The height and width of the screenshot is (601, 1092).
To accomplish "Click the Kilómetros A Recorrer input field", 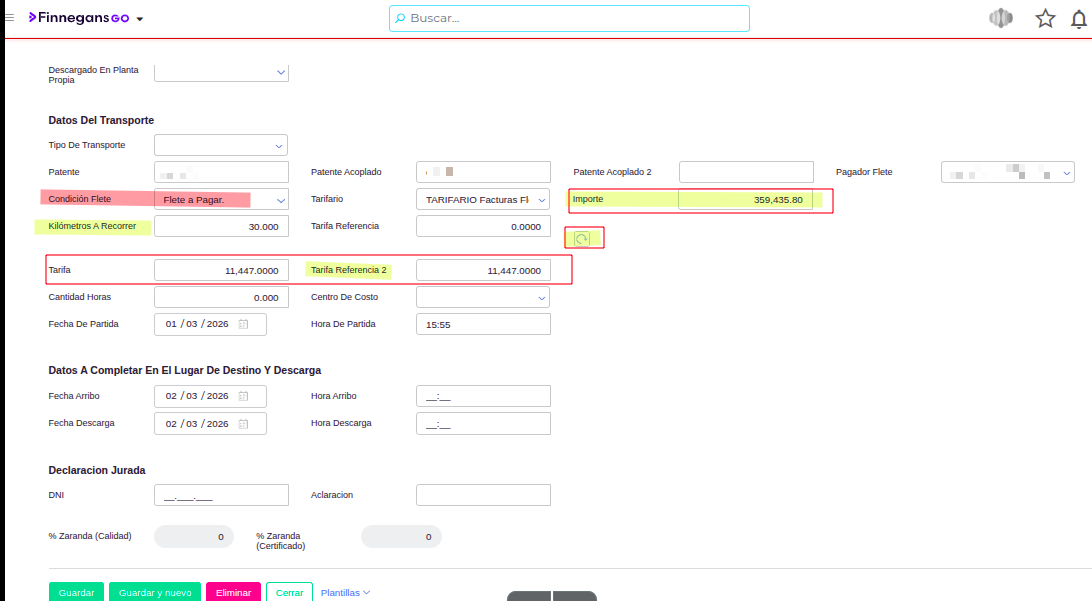I will click(x=221, y=227).
